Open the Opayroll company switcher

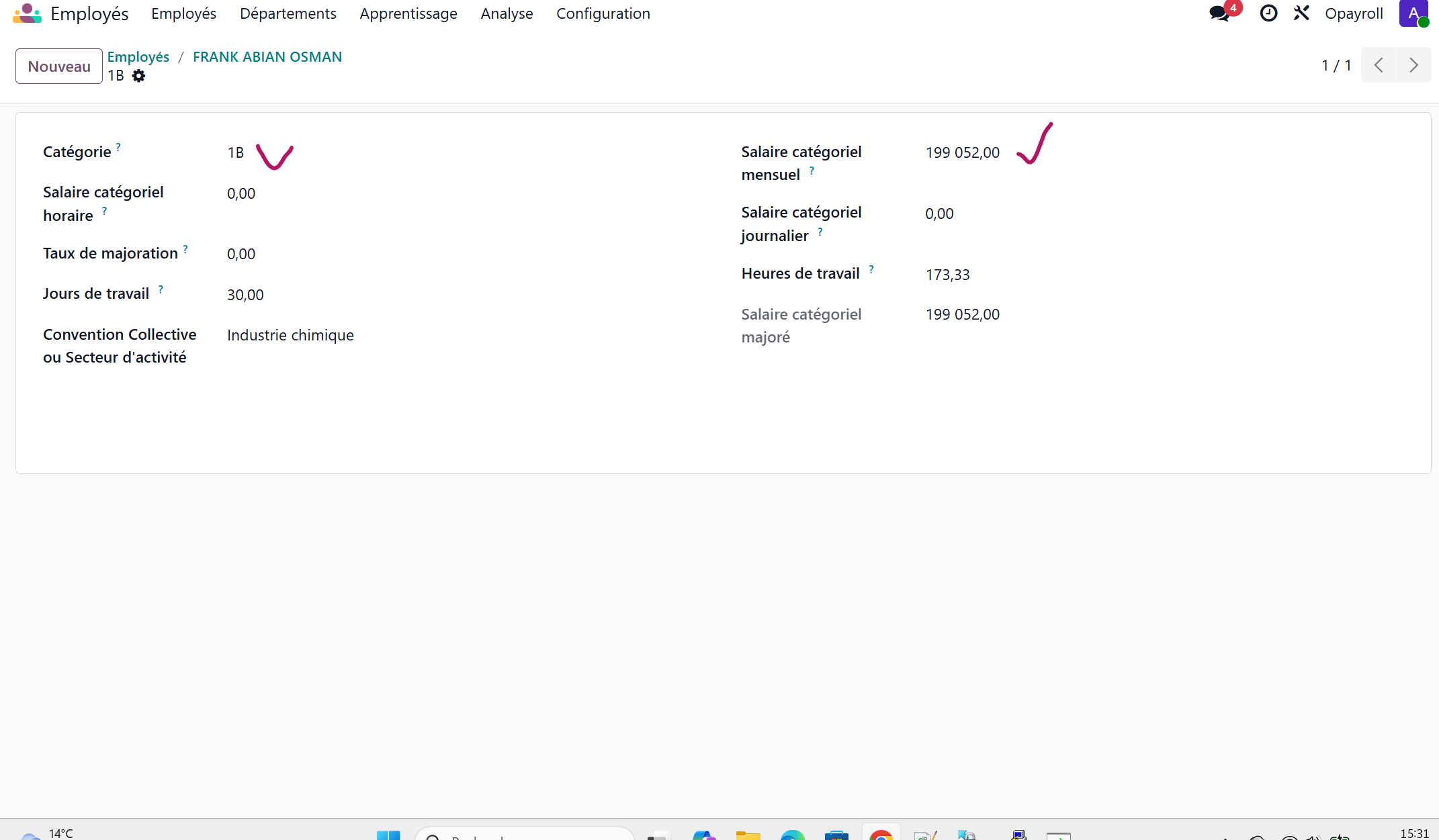click(1353, 13)
